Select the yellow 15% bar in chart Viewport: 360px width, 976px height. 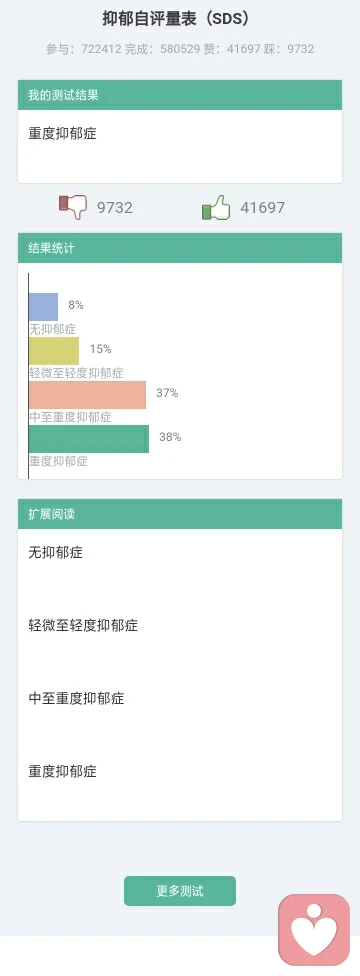[x=54, y=351]
